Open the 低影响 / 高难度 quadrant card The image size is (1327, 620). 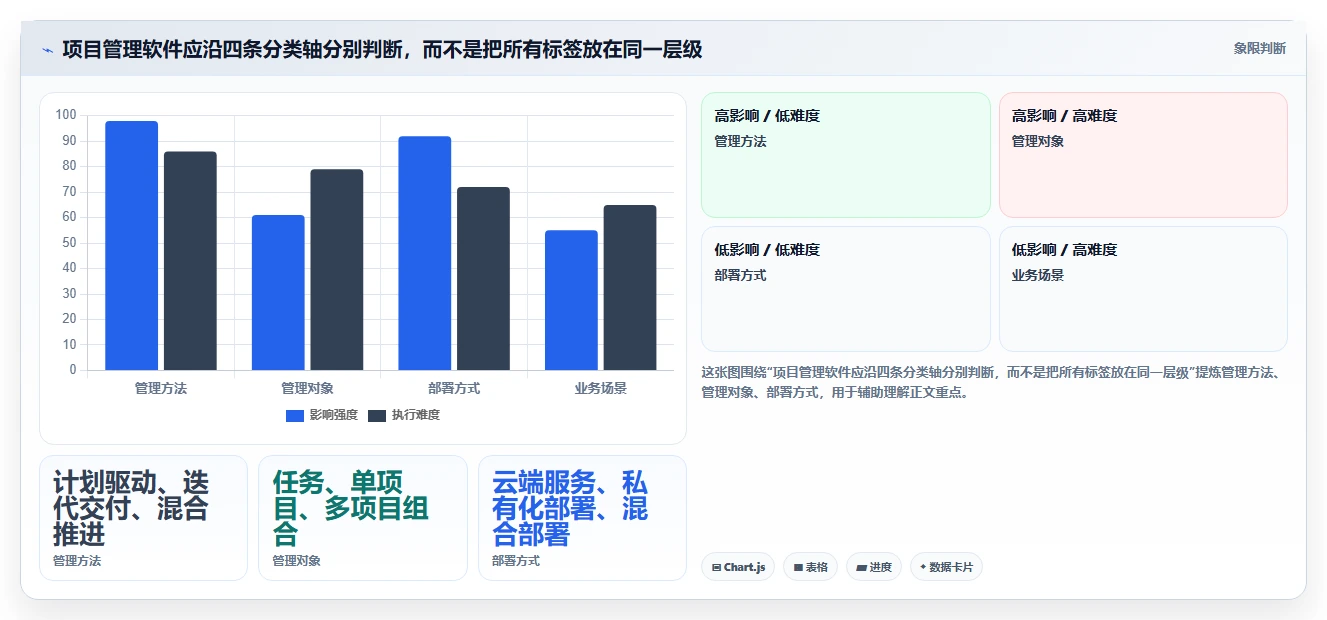point(1143,289)
